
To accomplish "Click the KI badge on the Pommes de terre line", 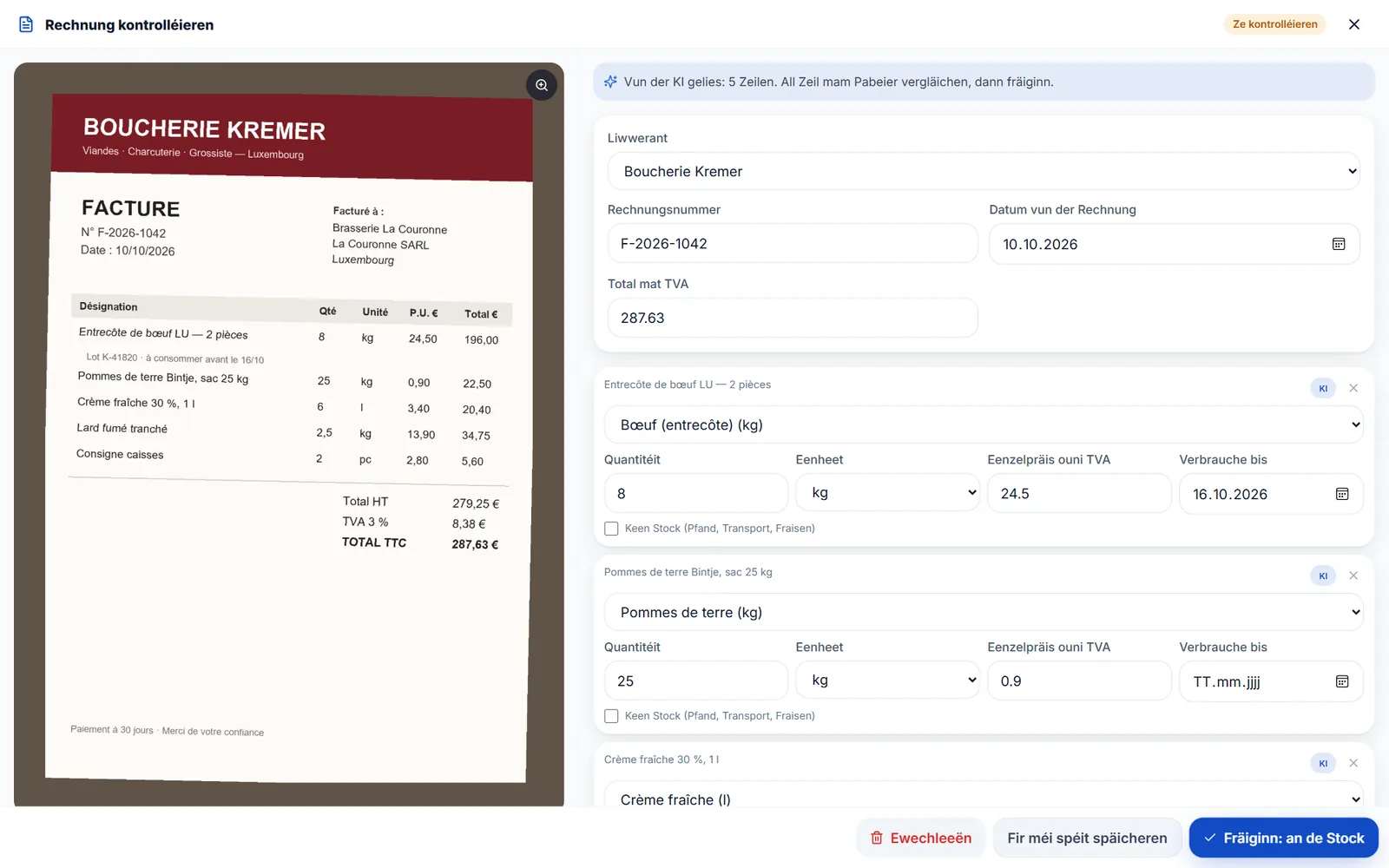I will tap(1323, 575).
